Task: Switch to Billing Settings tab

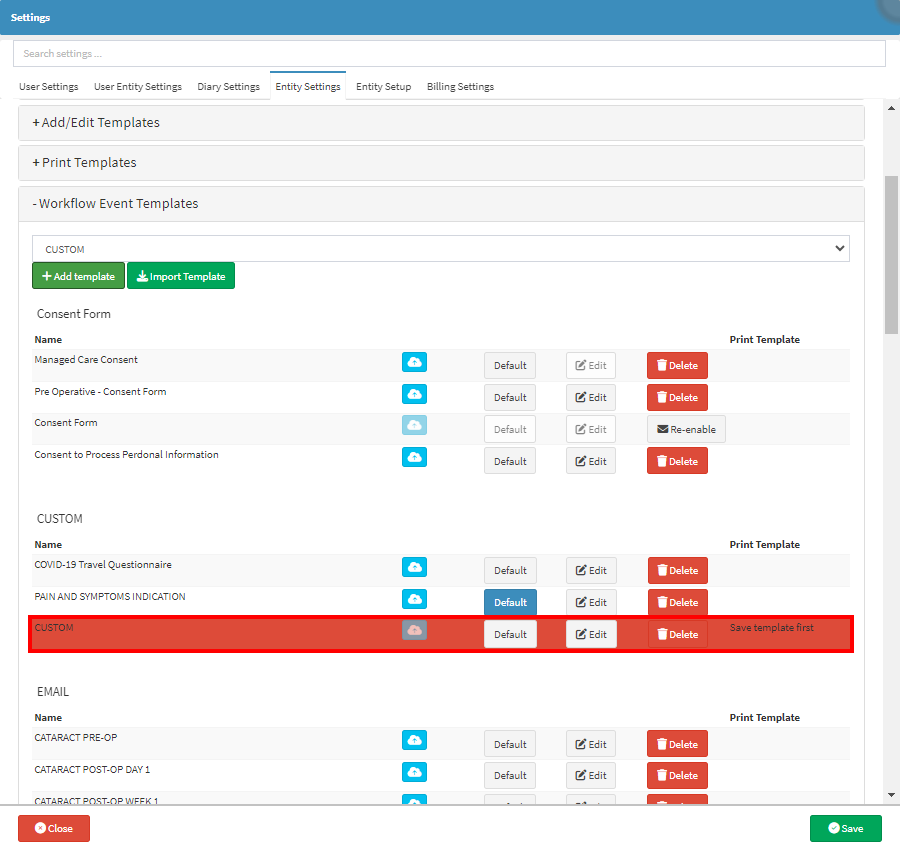Action: click(x=460, y=87)
